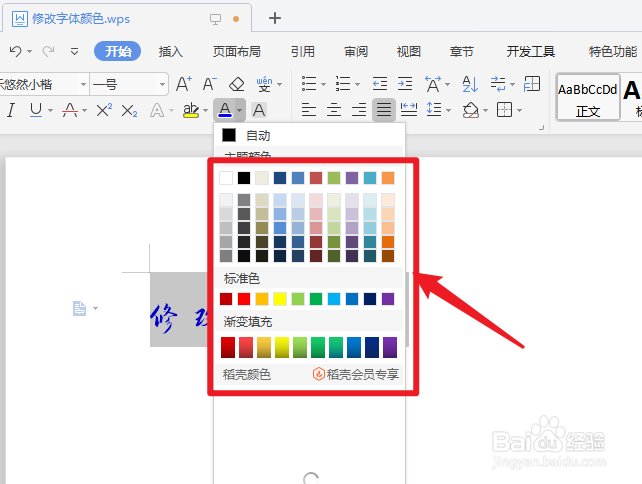Expand the highlight color dropdown arrow
This screenshot has width=642, height=484.
pos(206,111)
